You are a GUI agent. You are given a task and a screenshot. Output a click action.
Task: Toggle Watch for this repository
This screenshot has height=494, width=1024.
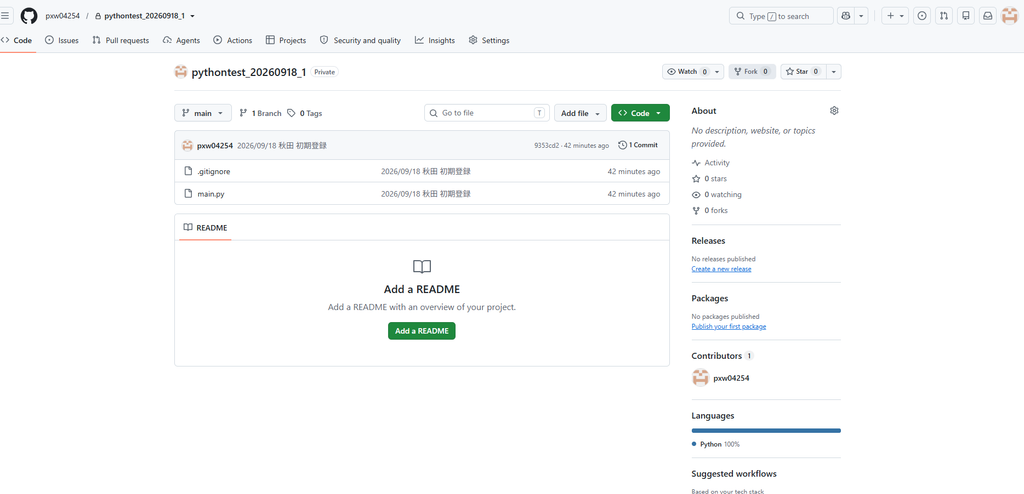pos(686,72)
